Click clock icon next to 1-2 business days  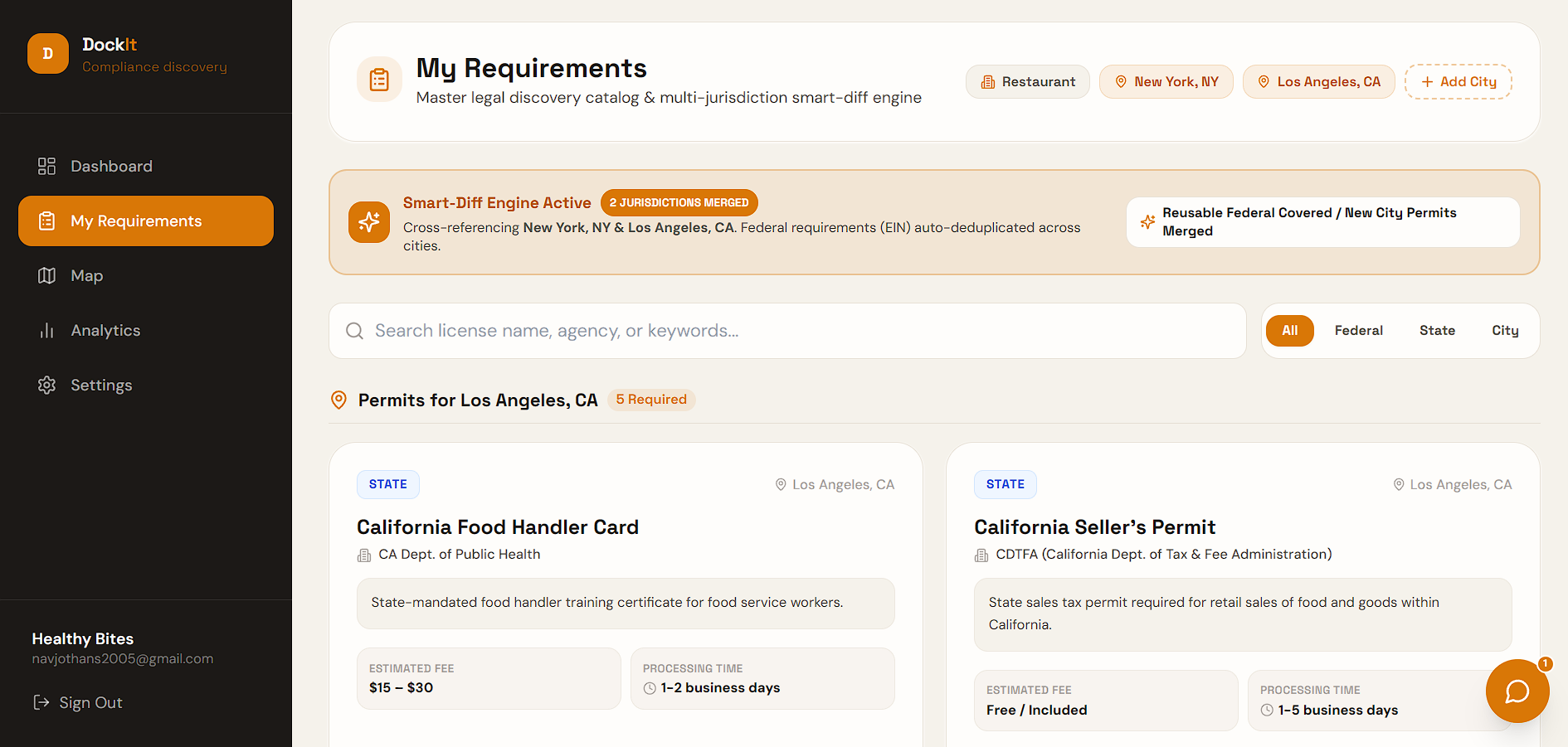[650, 688]
